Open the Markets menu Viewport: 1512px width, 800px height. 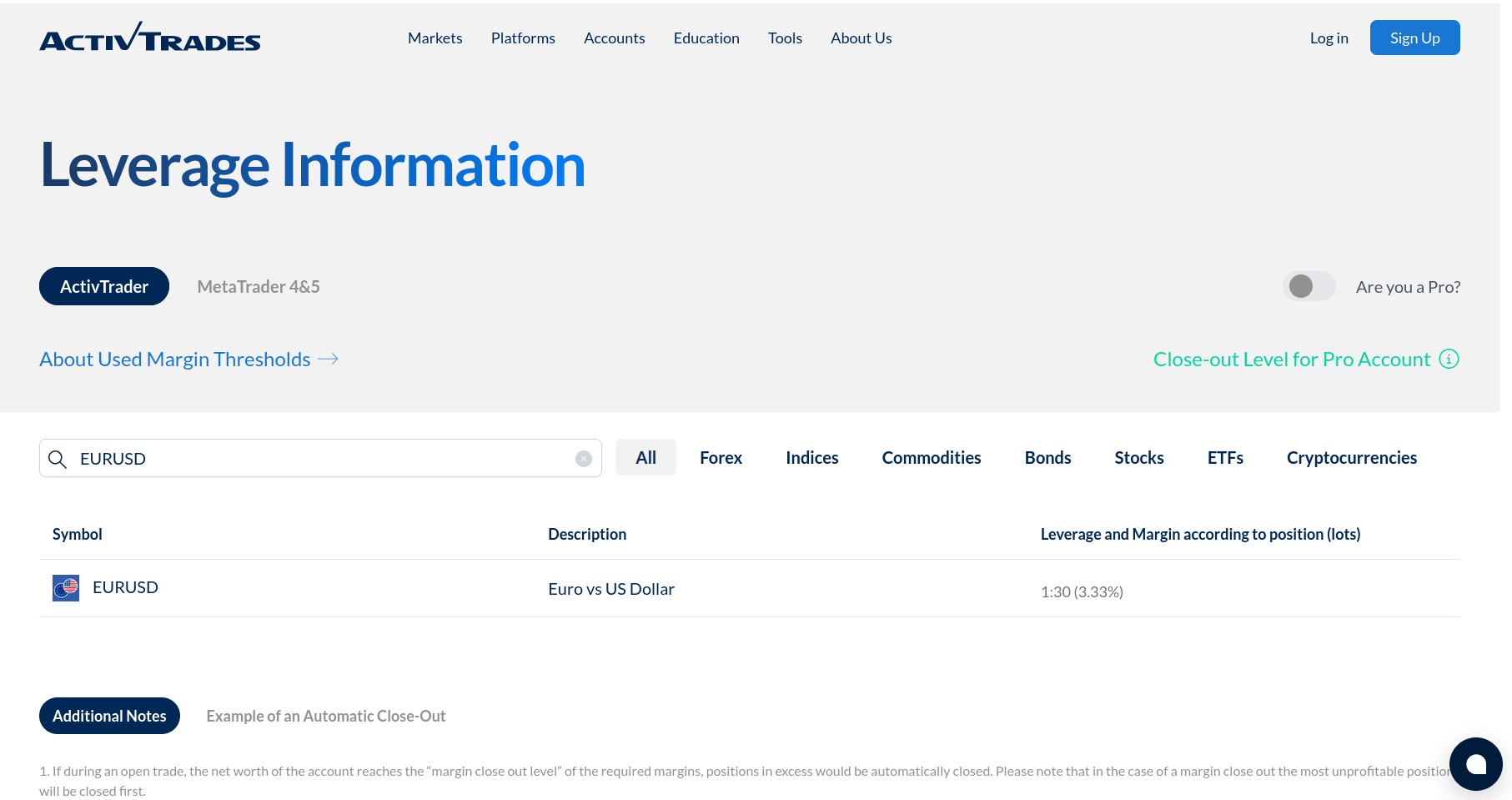pos(435,38)
